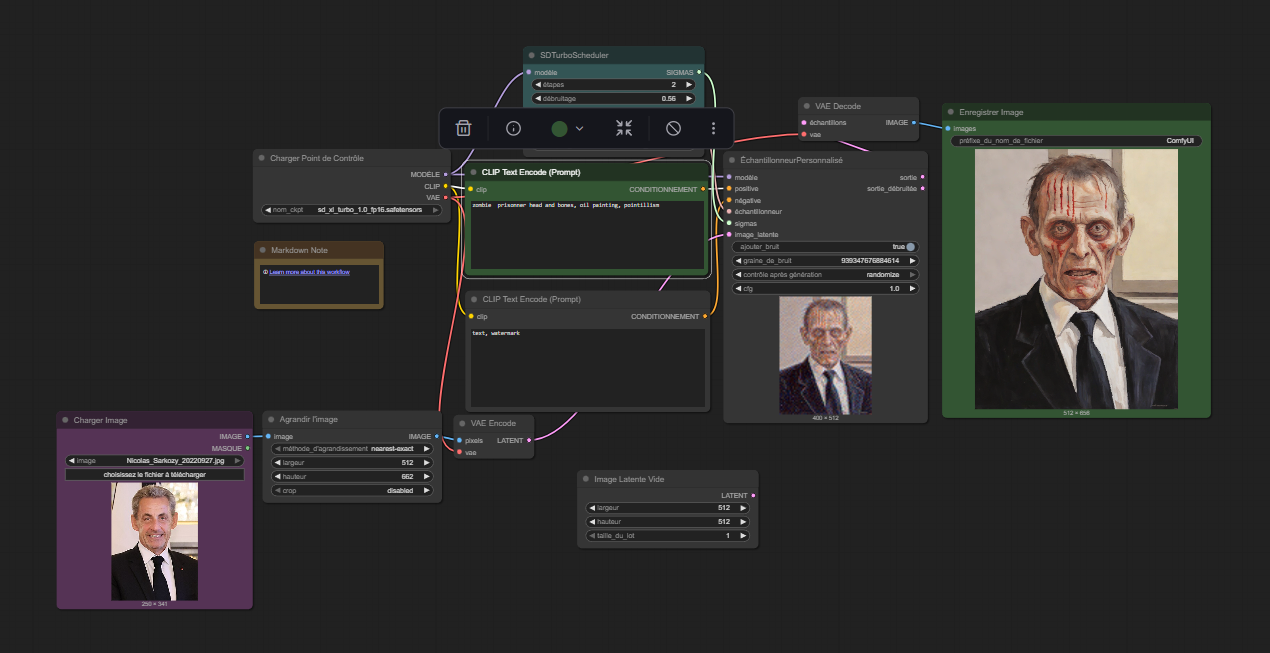Collapse the SDTurboScheduler node via its title dot
This screenshot has height=653, width=1270.
pyautogui.click(x=531, y=55)
